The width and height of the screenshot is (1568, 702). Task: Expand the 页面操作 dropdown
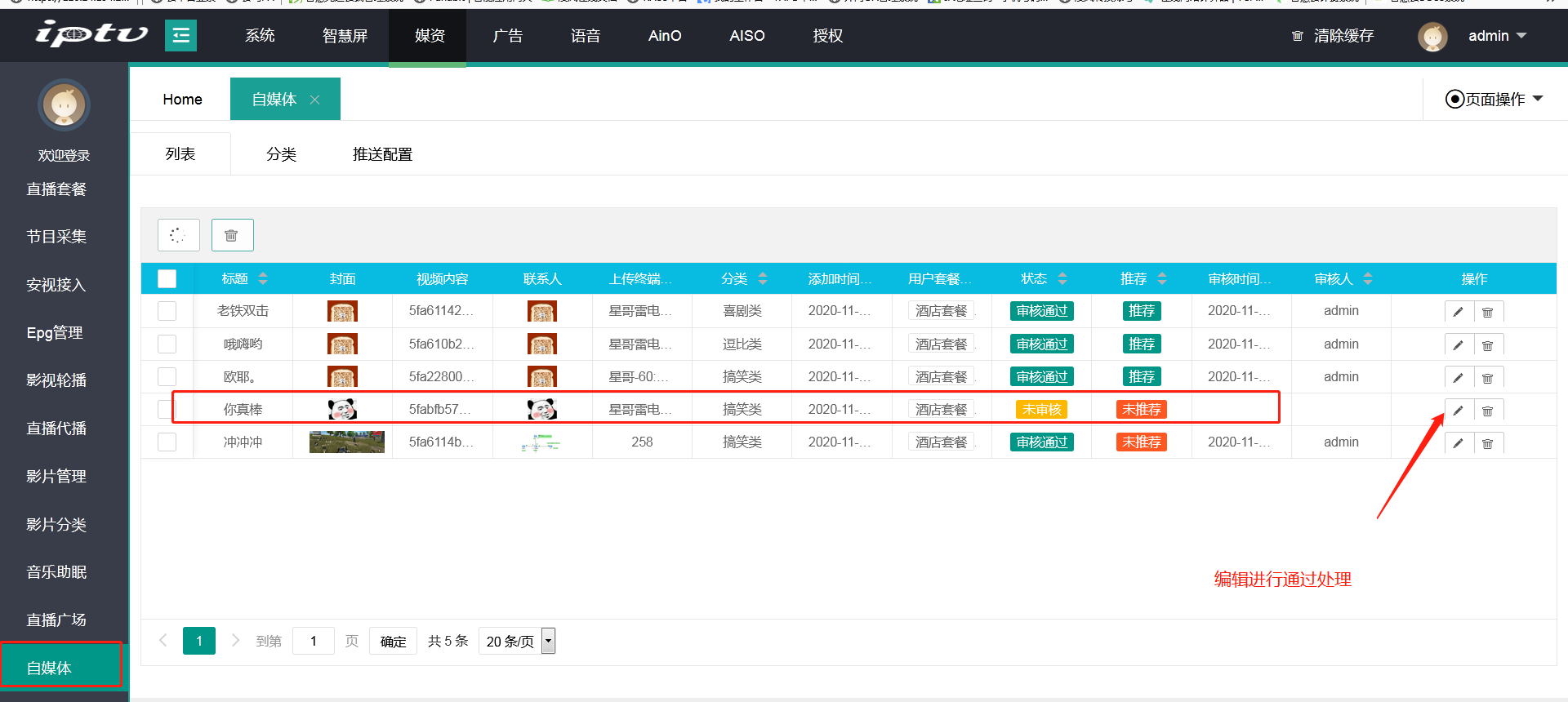[1494, 100]
